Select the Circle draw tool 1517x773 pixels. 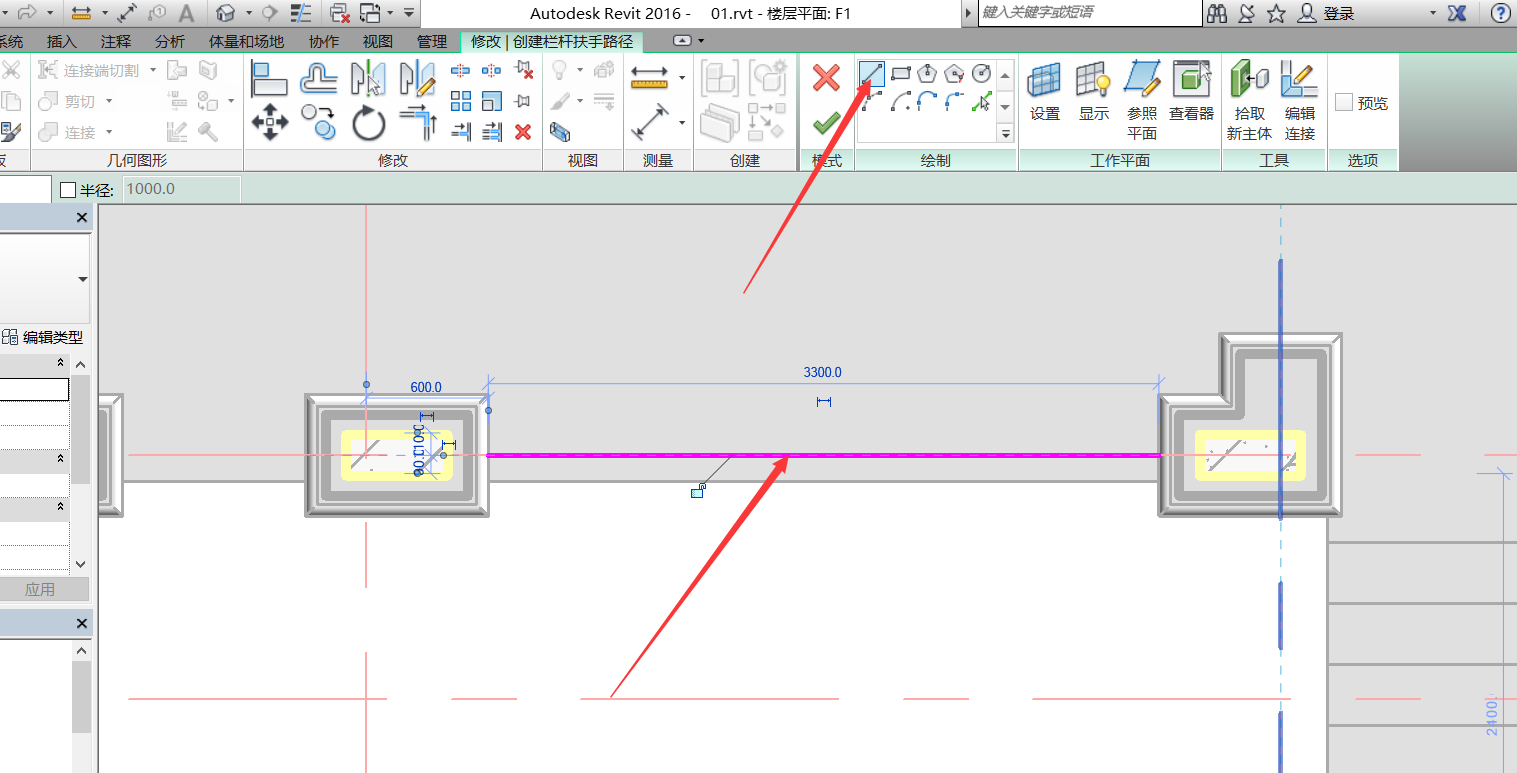[x=981, y=73]
